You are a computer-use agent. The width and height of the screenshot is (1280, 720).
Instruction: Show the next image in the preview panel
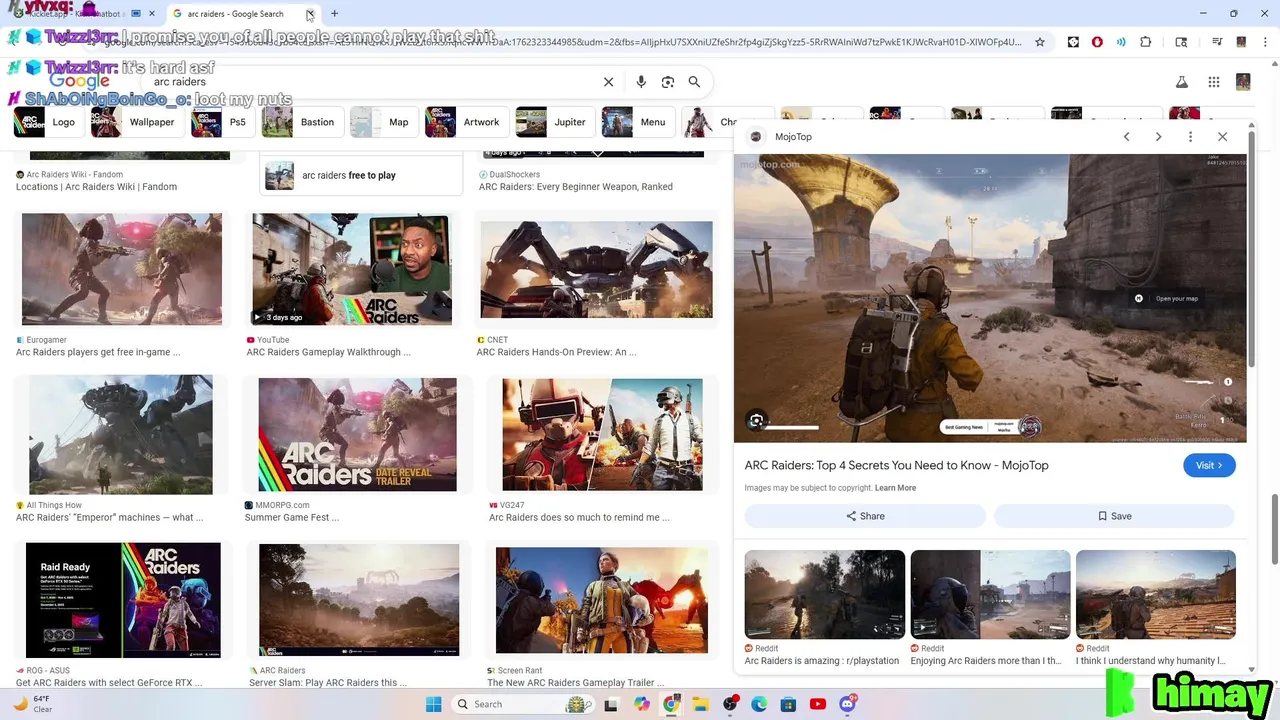click(x=1158, y=137)
